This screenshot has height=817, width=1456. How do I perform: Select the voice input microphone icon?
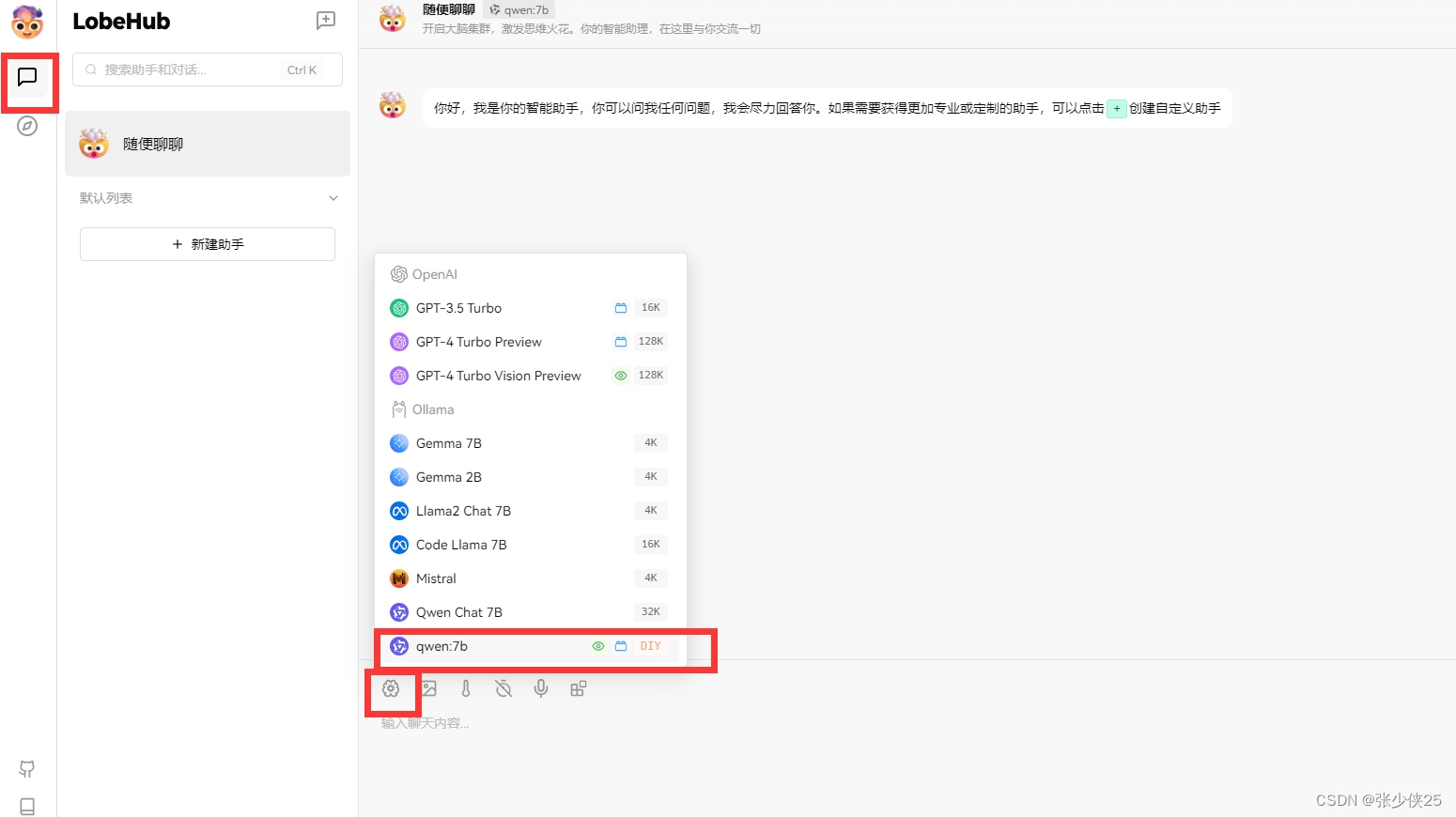click(541, 688)
